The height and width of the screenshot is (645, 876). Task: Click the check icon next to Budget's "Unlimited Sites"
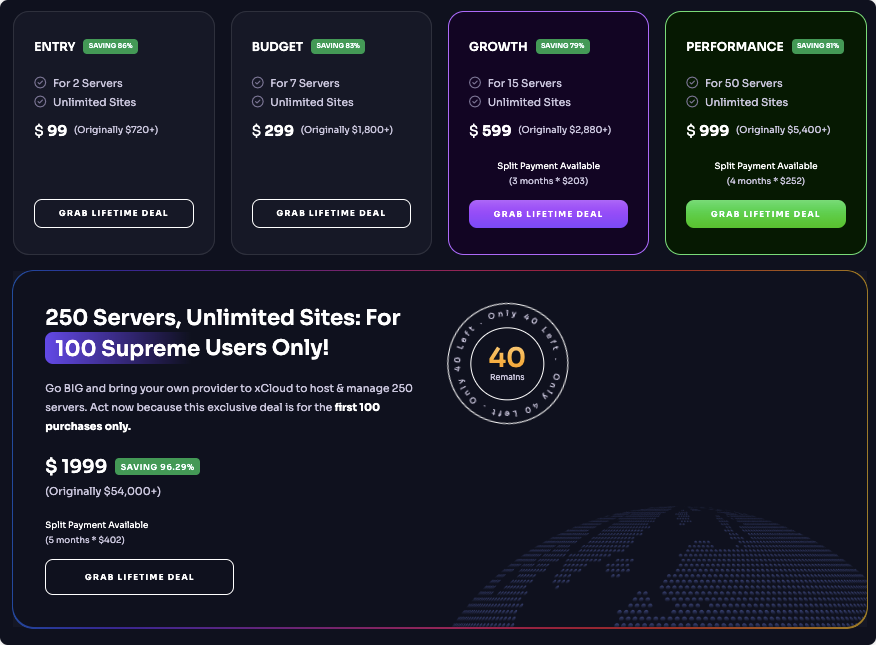257,102
